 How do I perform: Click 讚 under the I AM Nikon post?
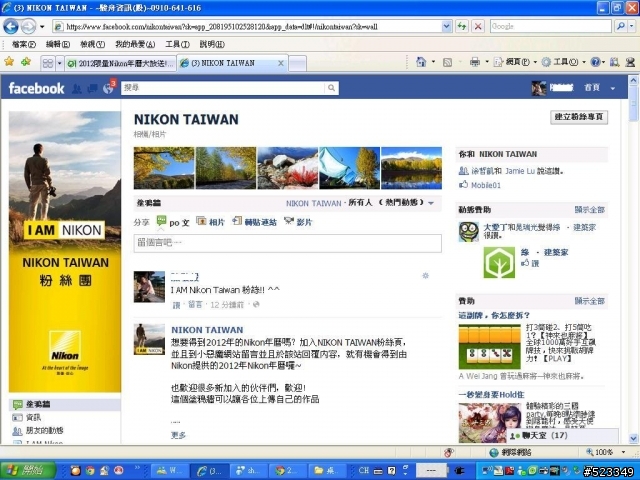[176, 305]
